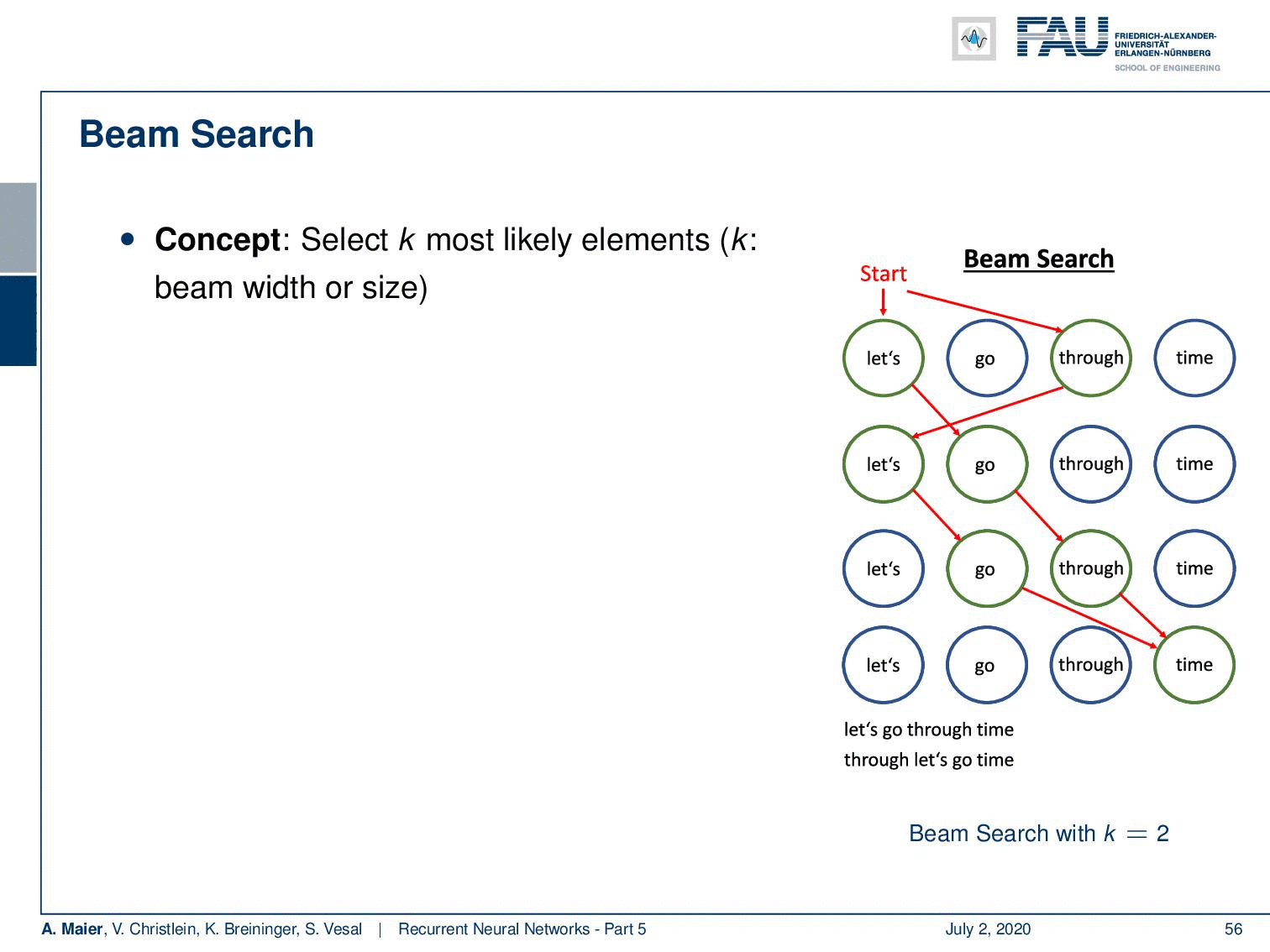Select the first-row green "through" node

click(x=1090, y=358)
